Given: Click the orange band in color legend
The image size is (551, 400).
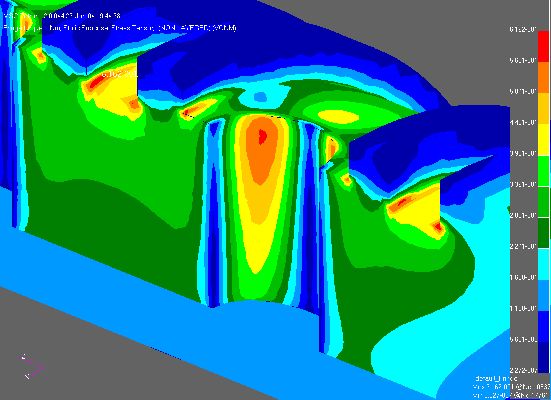Looking at the screenshot, I should point(543,77).
